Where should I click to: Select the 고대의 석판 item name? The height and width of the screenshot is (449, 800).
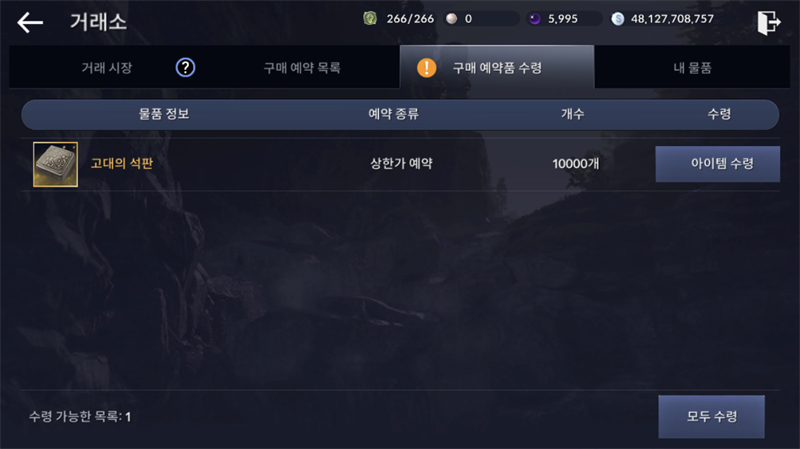[122, 163]
